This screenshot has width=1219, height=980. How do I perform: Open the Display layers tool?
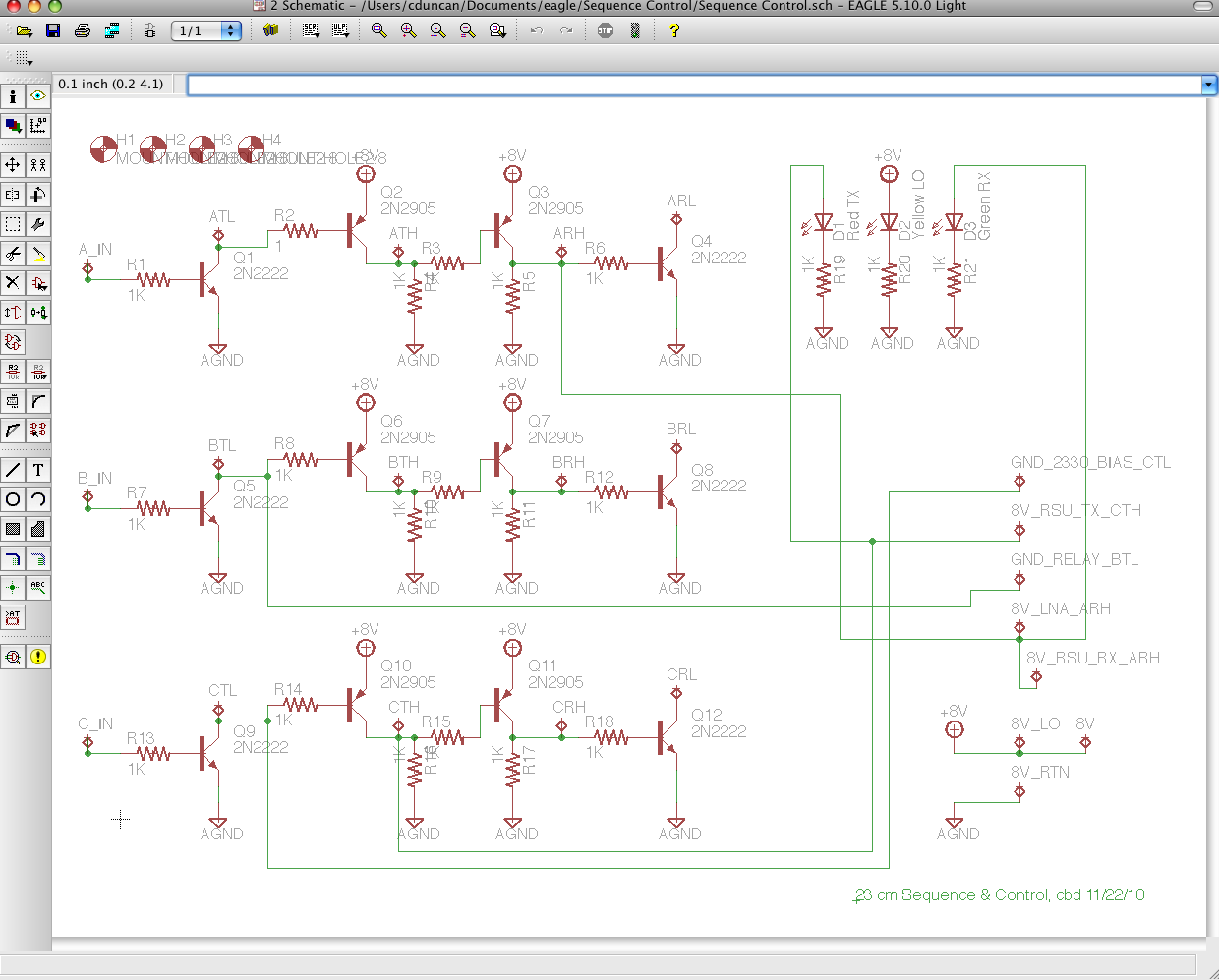pyautogui.click(x=13, y=126)
